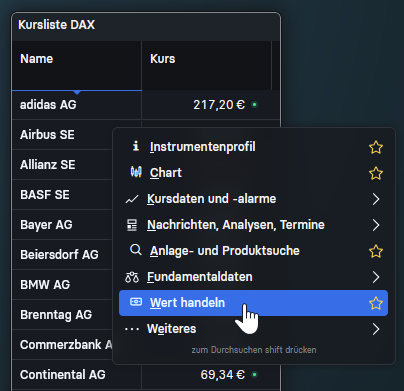This screenshot has height=391, width=404.
Task: Expand Fundamentaldaten submenu arrow
Action: click(x=376, y=277)
